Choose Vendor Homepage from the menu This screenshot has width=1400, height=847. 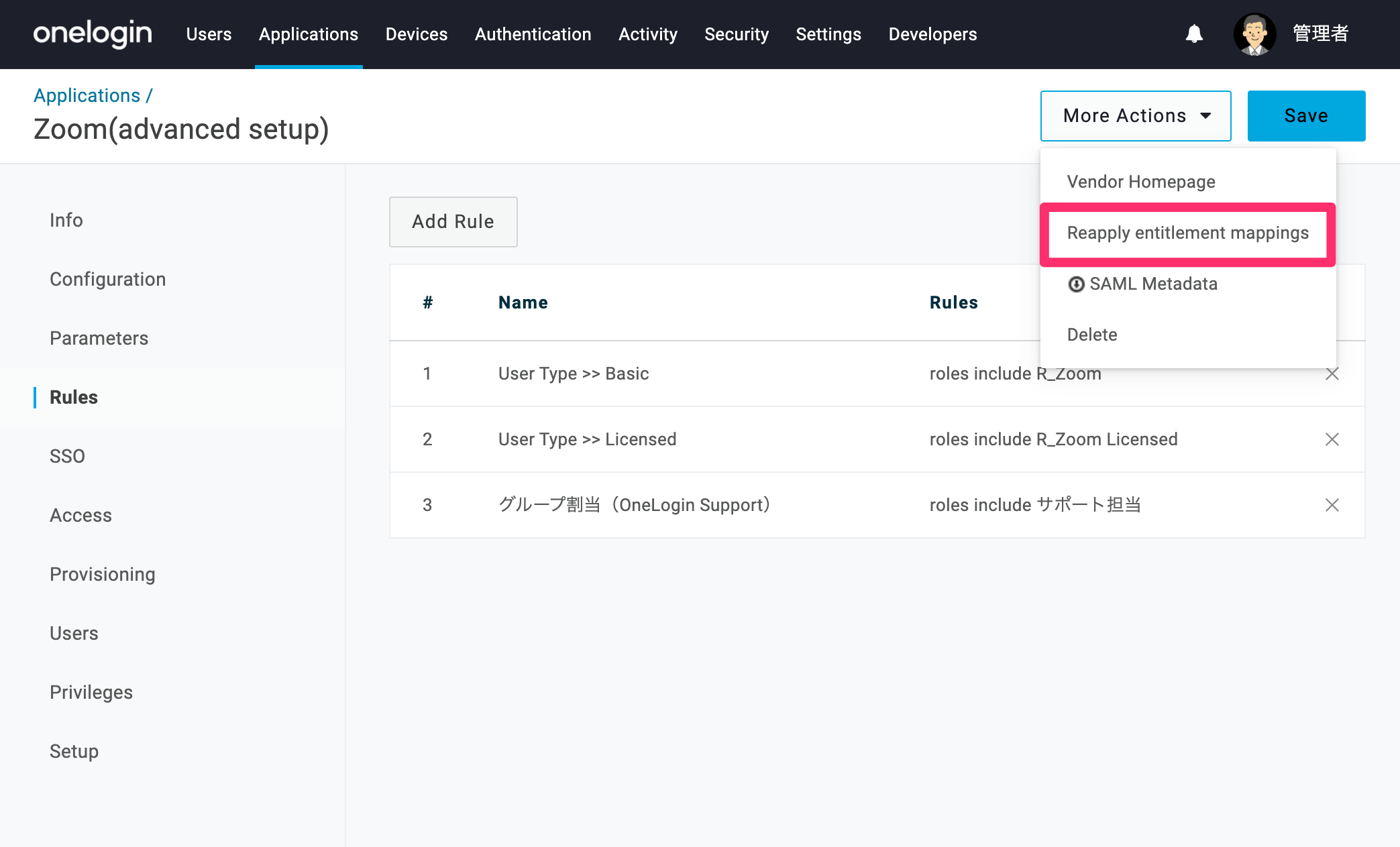click(1140, 182)
